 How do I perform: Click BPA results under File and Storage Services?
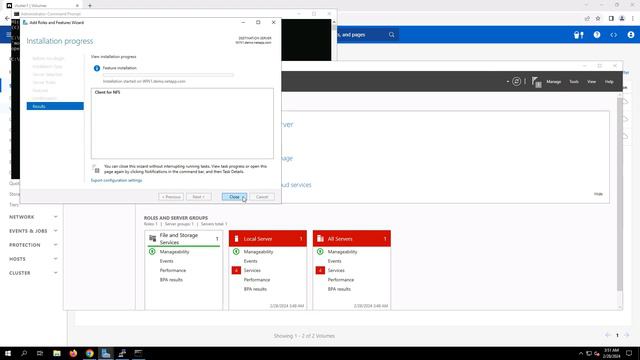(x=171, y=280)
